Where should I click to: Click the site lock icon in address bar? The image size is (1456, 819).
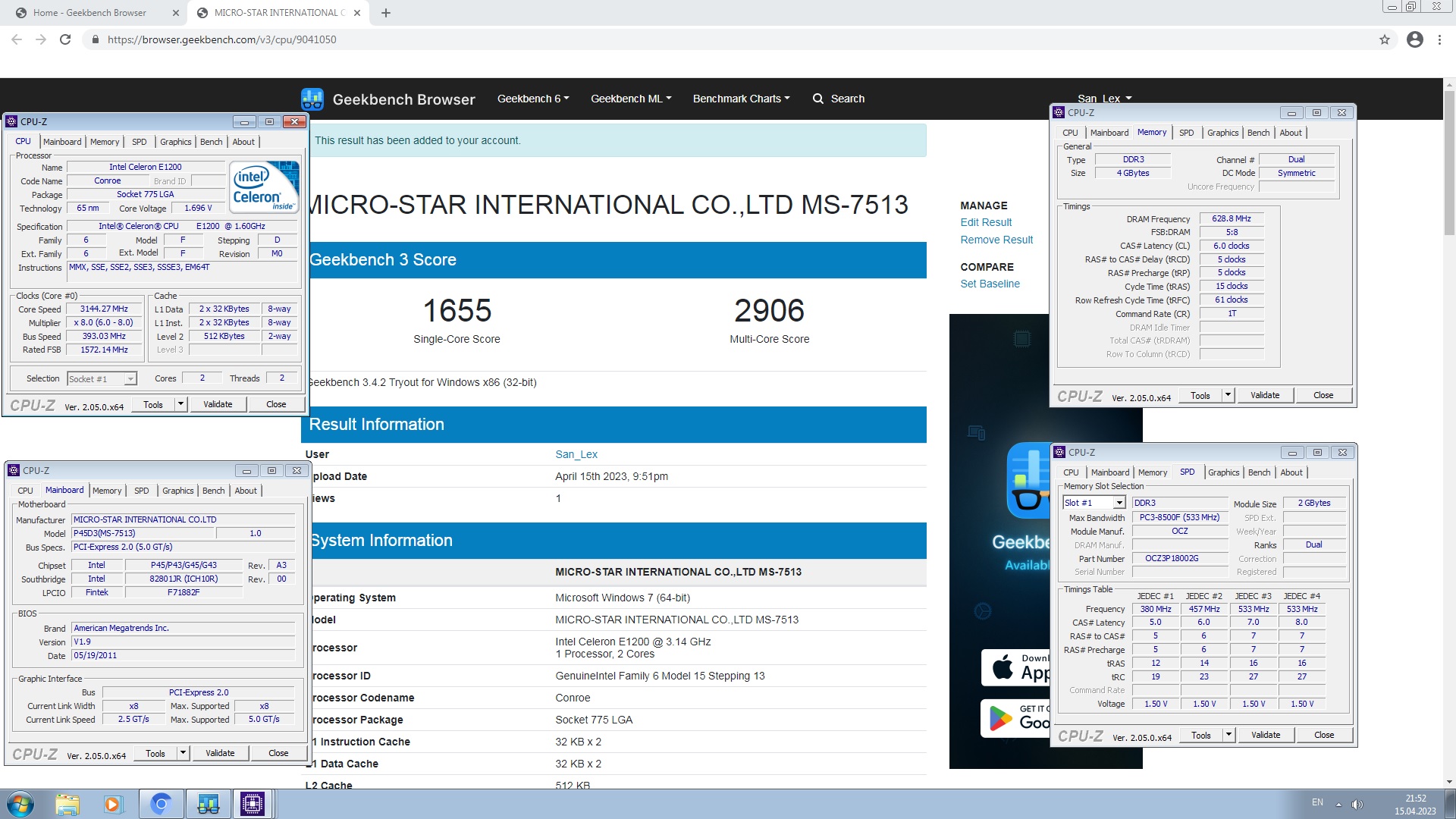tap(95, 39)
